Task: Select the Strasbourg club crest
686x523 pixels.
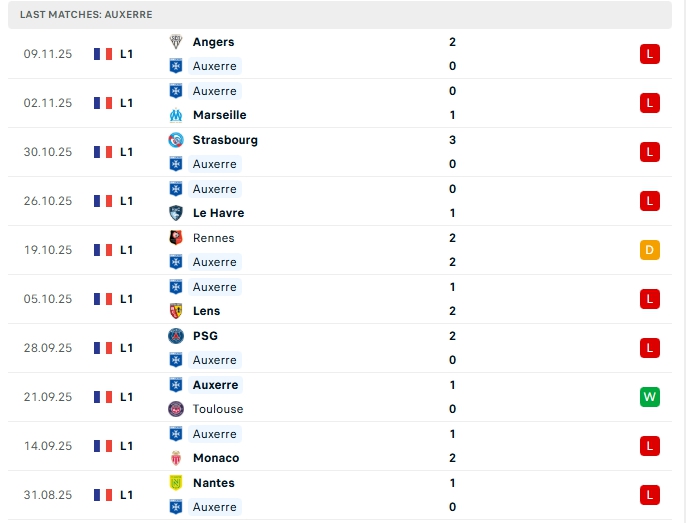Action: 176,140
